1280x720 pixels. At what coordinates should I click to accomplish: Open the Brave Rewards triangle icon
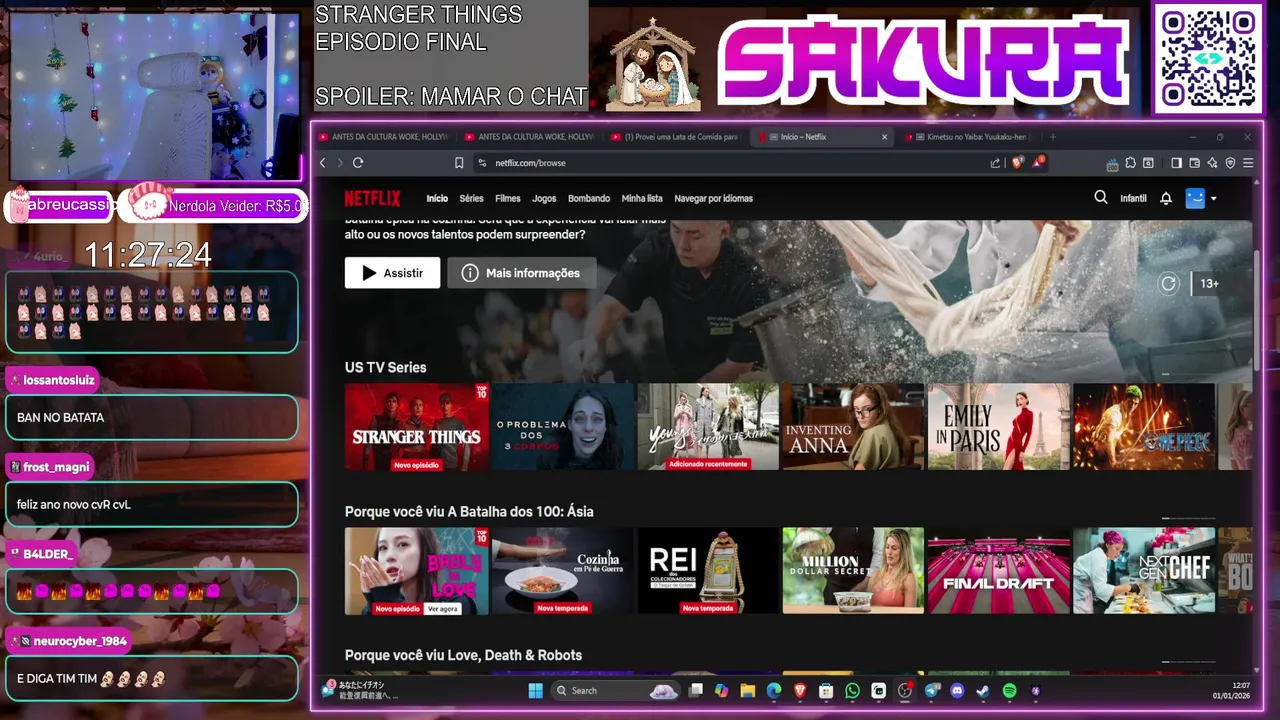[1038, 162]
